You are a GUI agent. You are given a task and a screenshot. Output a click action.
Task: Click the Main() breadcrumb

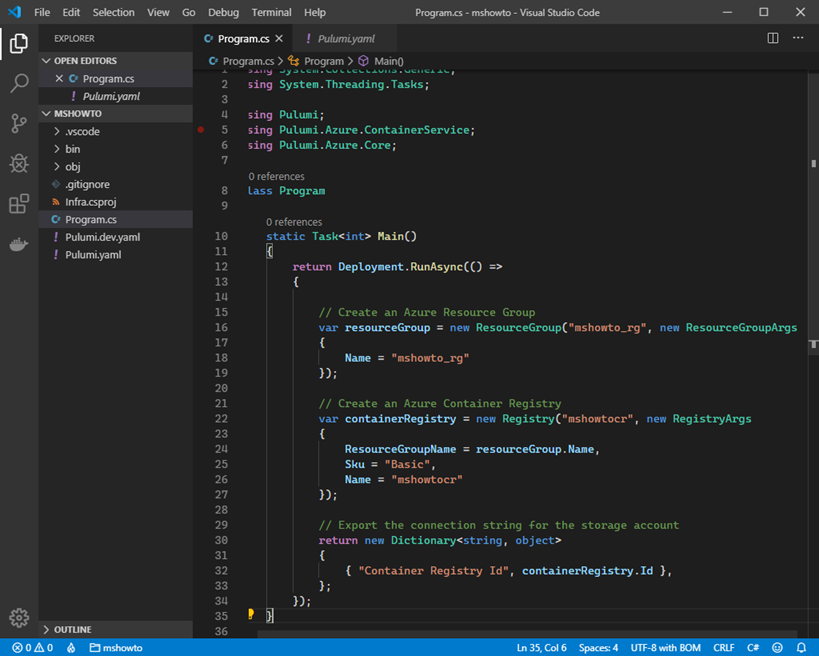381,61
